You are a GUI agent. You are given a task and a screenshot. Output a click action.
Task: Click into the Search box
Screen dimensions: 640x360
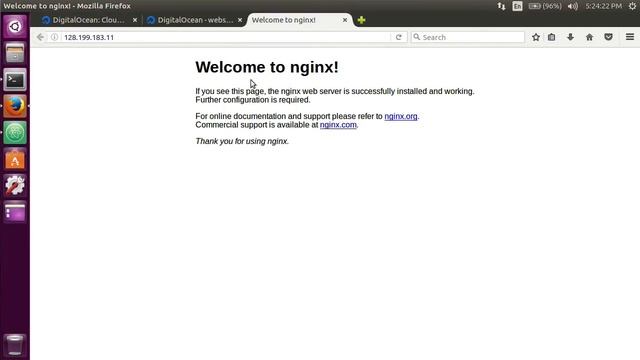pyautogui.click(x=468, y=37)
